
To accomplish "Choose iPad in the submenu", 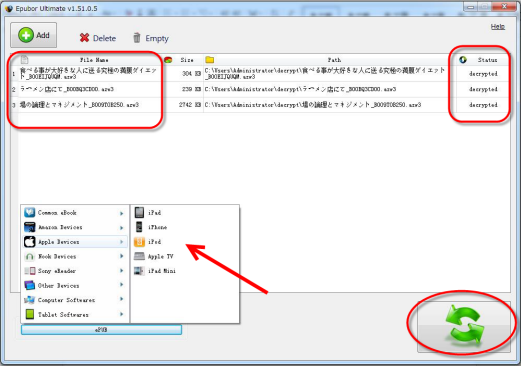I will (x=185, y=213).
